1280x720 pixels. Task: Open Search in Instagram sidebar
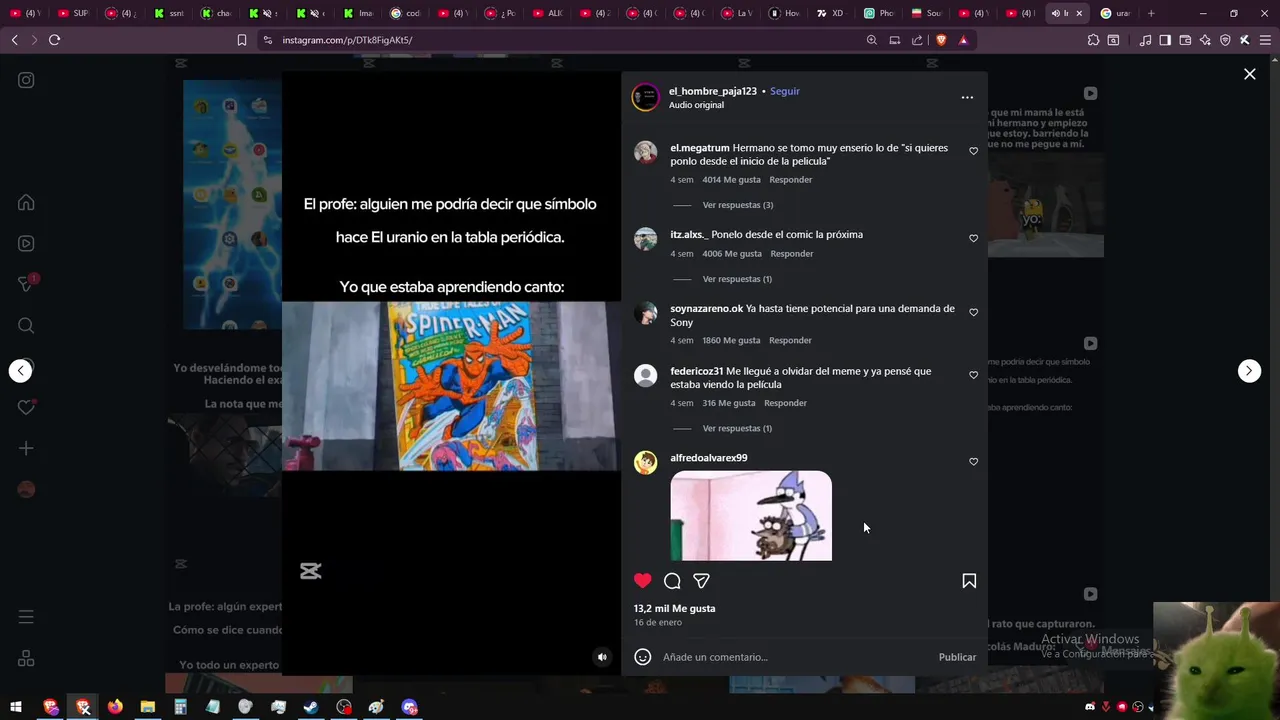(x=26, y=325)
